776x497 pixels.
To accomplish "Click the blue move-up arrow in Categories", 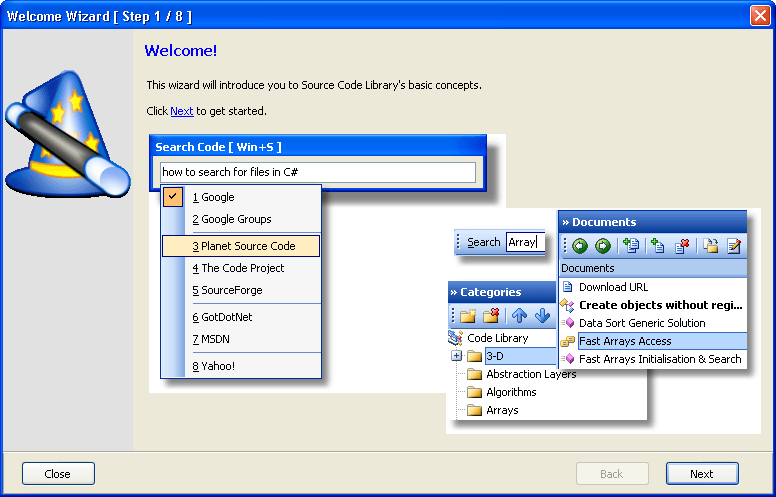I will click(x=519, y=315).
